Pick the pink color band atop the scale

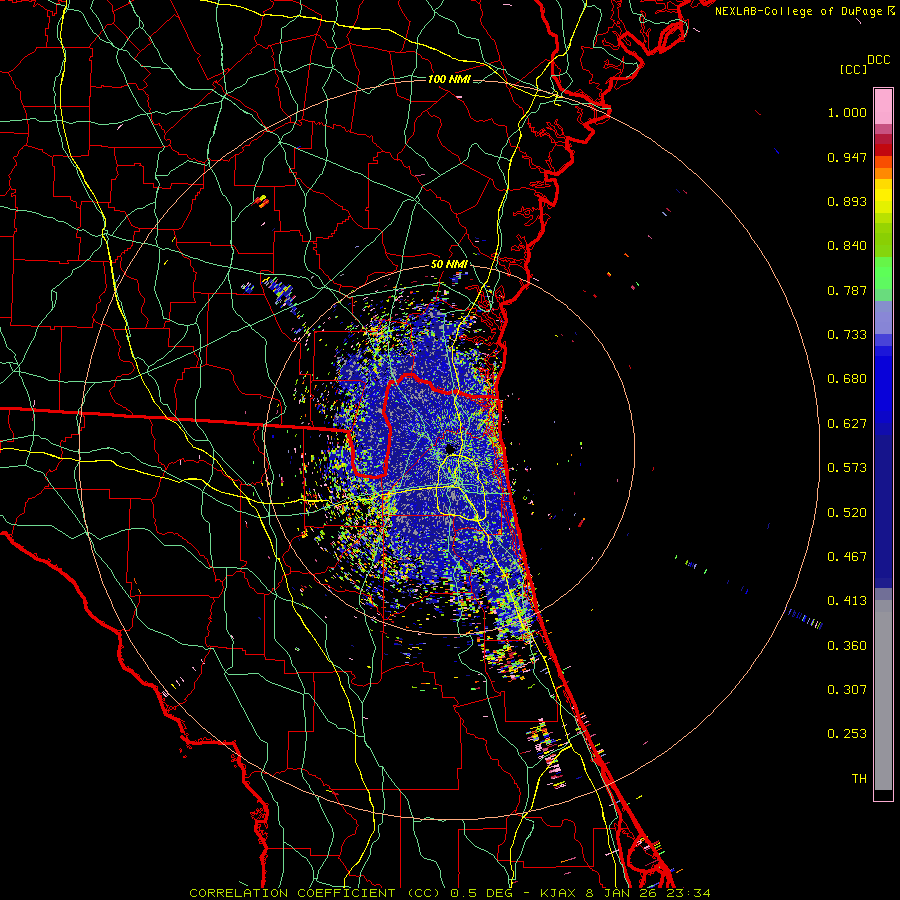[x=883, y=106]
